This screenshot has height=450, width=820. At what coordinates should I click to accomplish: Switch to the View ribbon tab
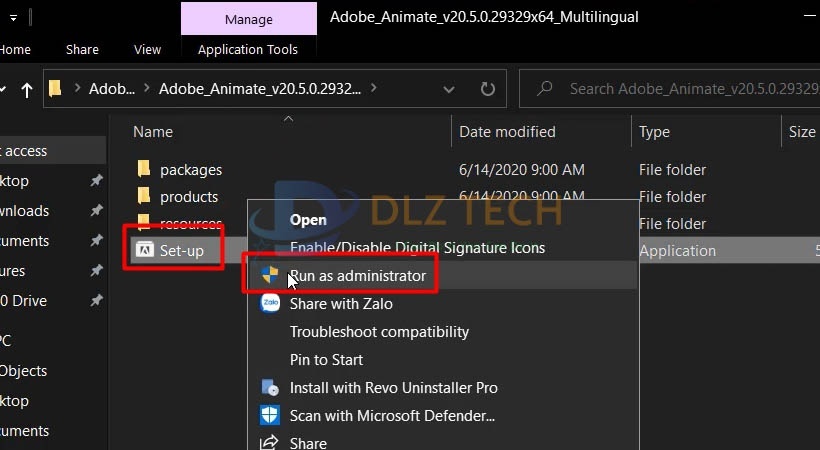pos(147,50)
